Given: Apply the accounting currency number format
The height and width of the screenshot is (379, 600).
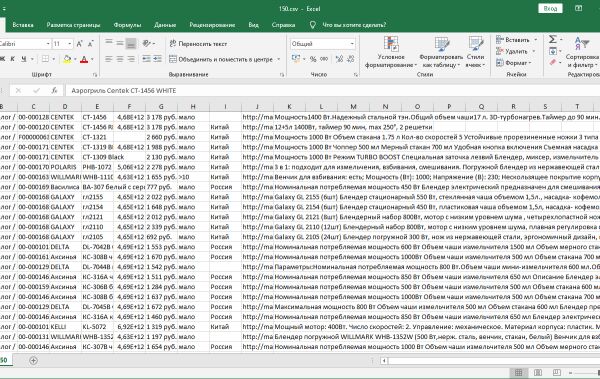Looking at the screenshot, I should tap(296, 59).
